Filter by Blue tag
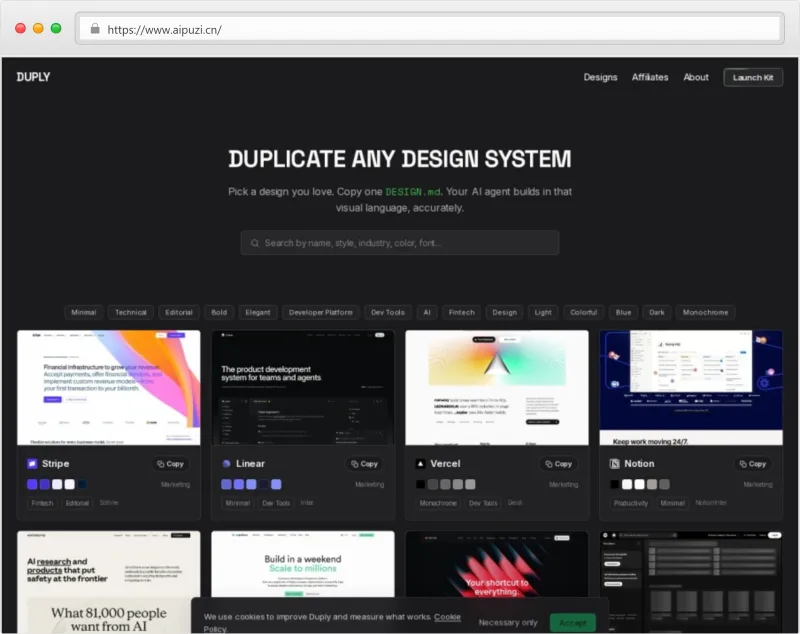Screen dimensions: 800x634 point(623,312)
